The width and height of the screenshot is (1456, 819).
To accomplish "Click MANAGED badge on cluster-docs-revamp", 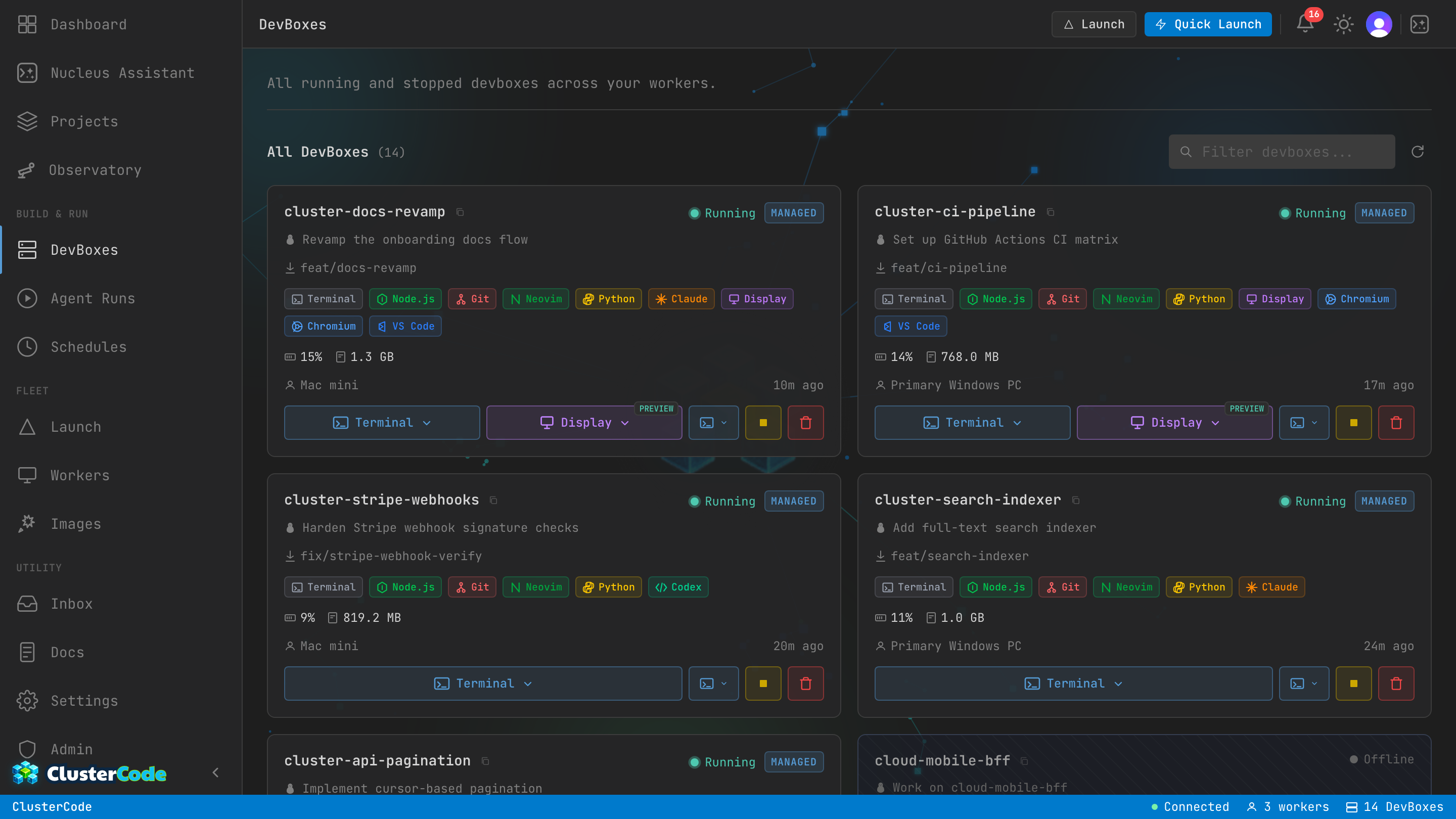I will 794,213.
